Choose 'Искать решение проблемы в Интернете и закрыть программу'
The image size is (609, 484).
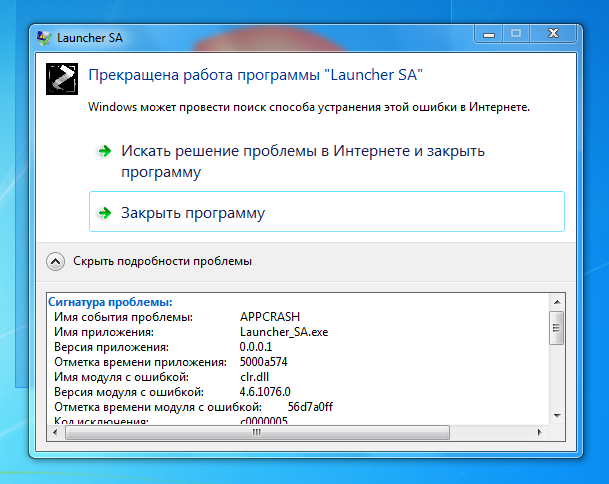pos(303,161)
